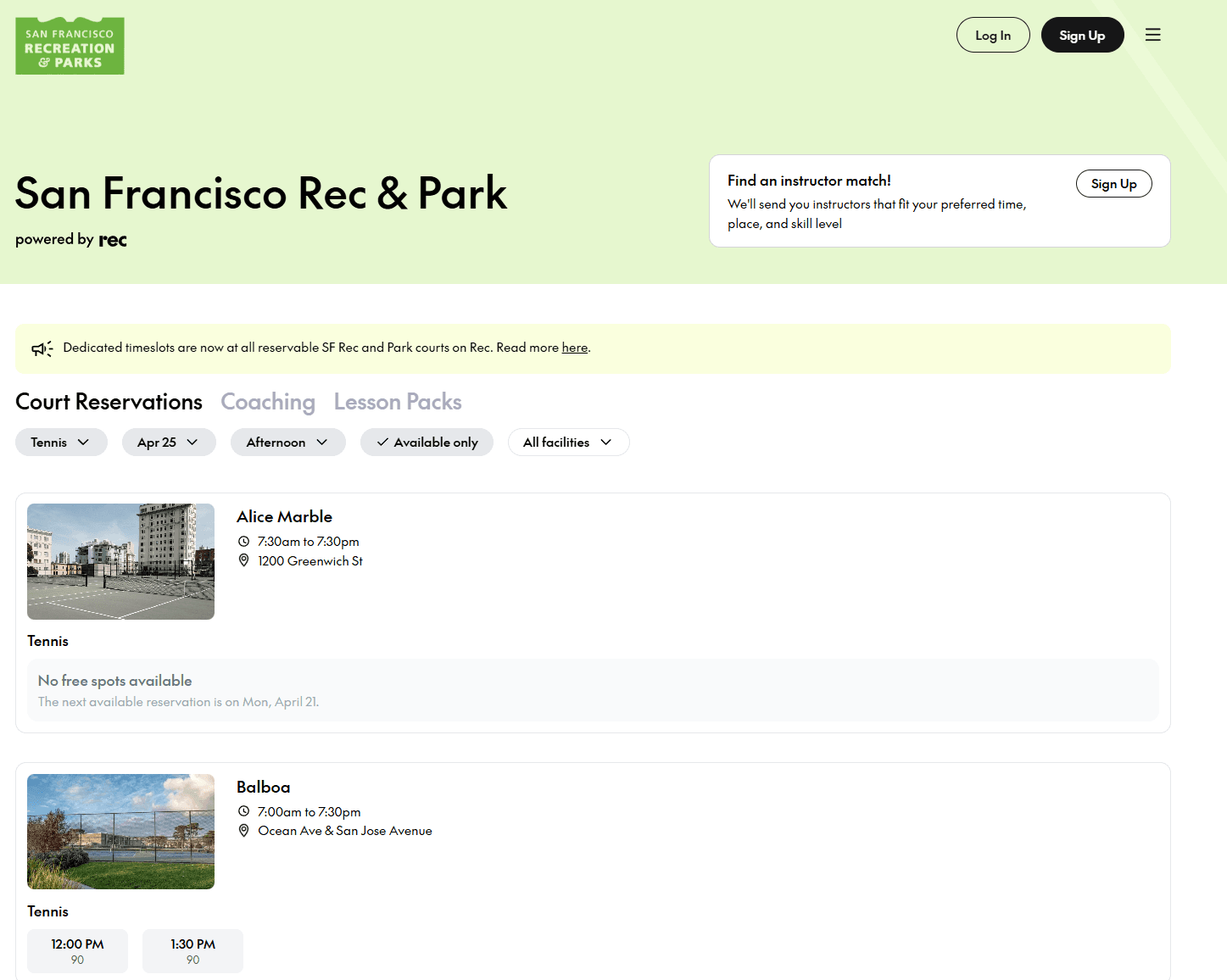Click the clock icon for Alice Marble hours
Viewport: 1227px width, 980px height.
[x=243, y=542]
